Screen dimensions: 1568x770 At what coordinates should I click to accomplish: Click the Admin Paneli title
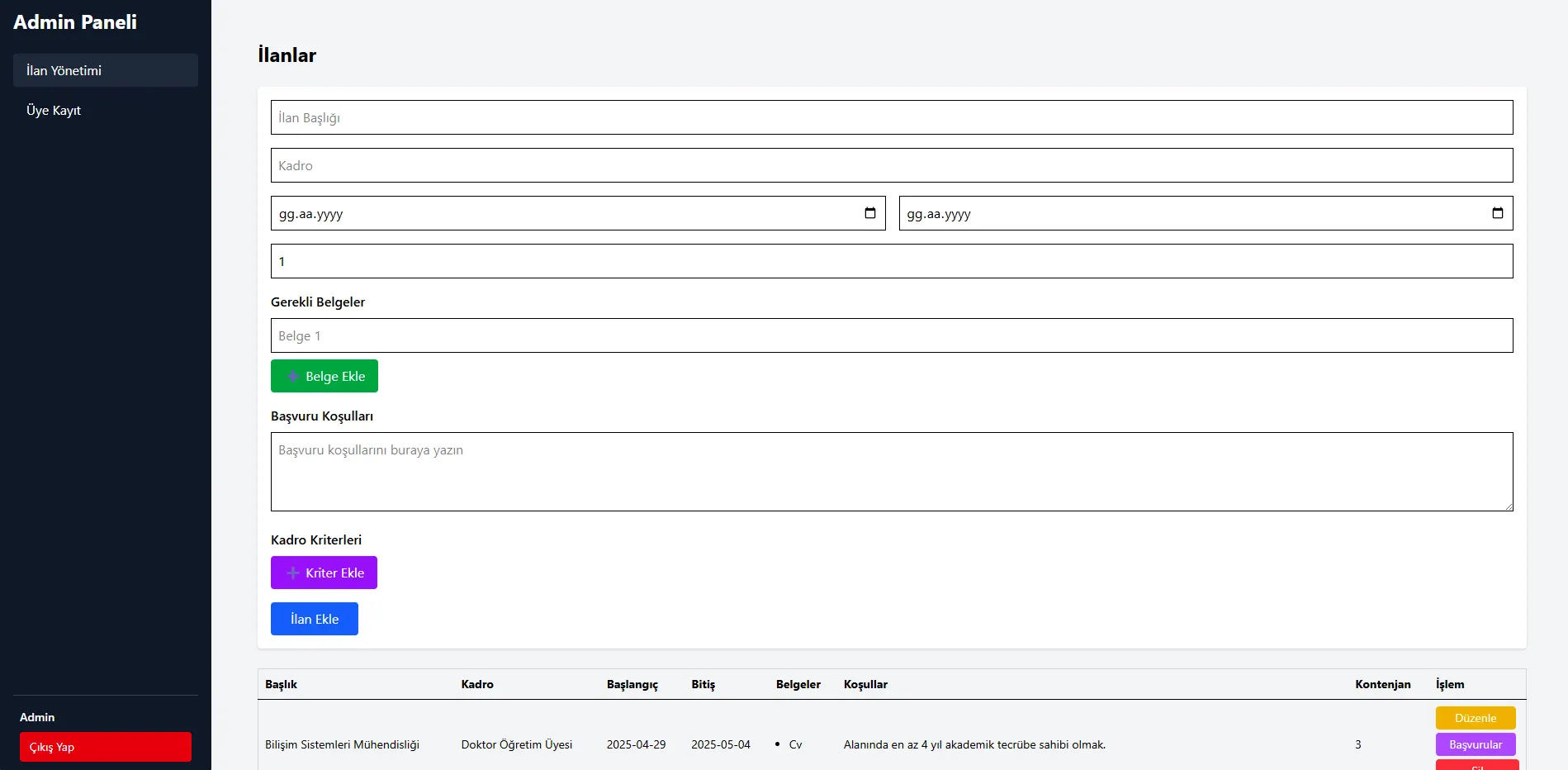tap(75, 22)
